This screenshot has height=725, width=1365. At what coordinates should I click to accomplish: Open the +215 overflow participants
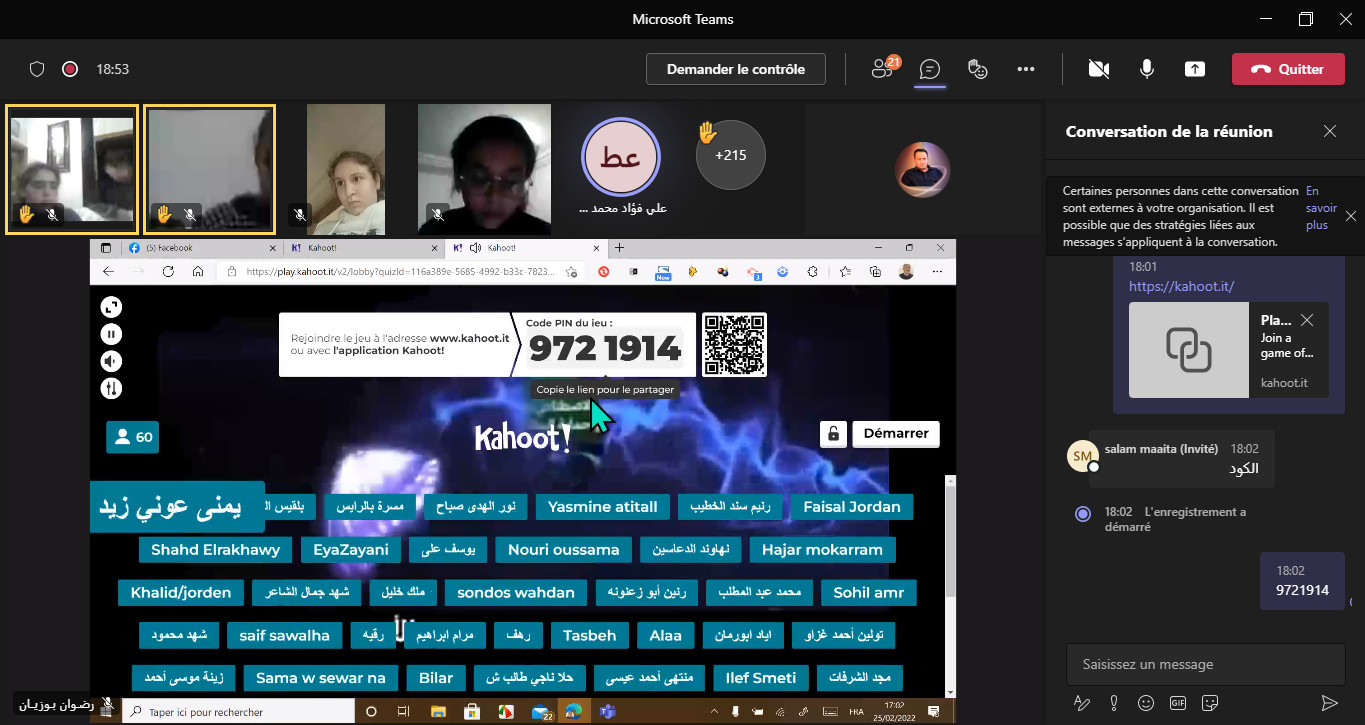730,155
